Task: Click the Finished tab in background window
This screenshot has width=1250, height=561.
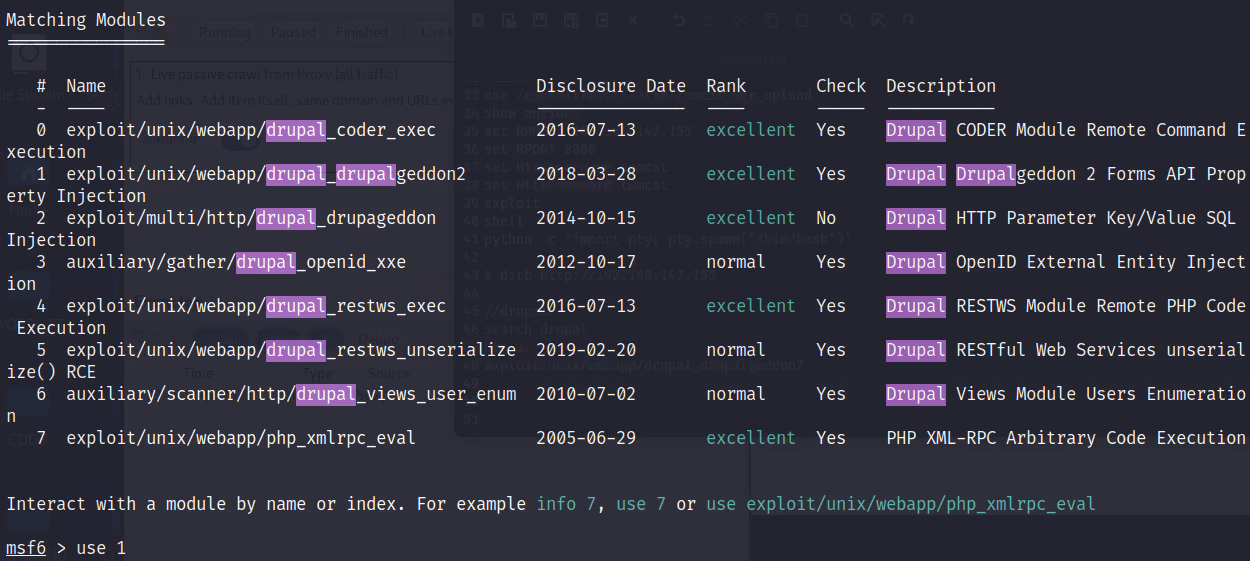Action: coord(361,33)
